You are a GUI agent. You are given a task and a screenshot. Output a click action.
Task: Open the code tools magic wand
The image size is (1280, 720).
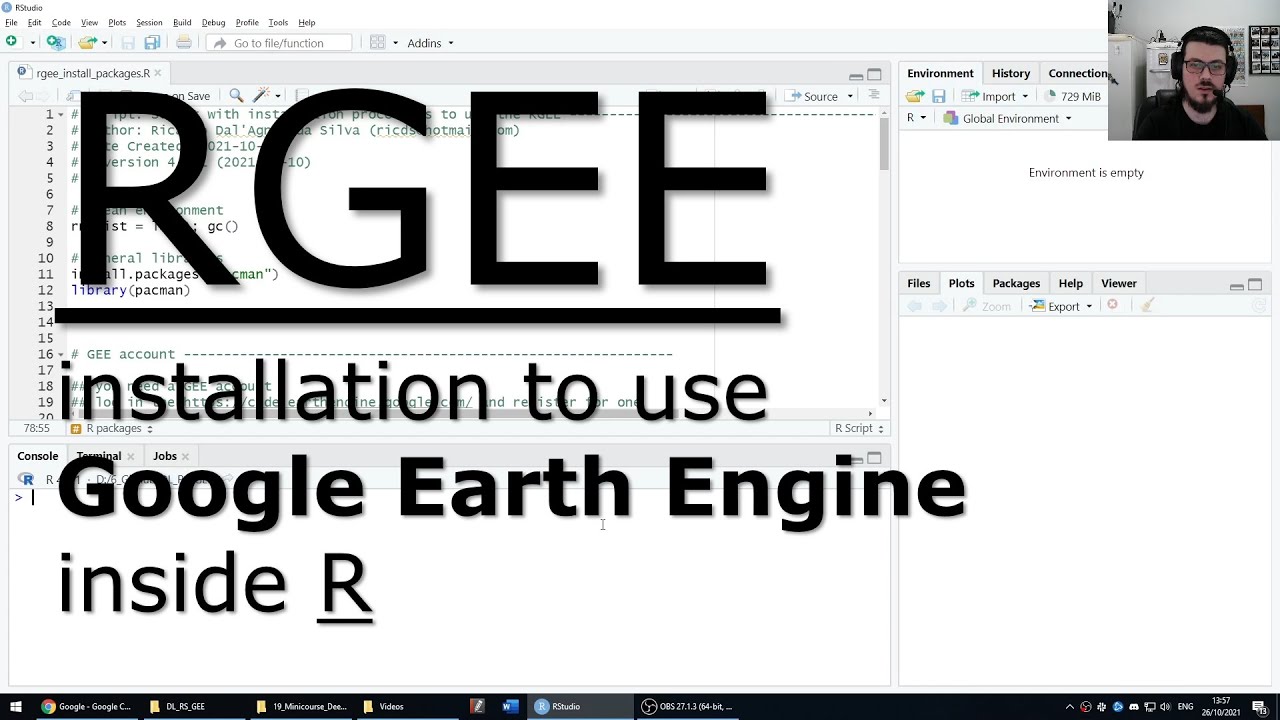(x=262, y=95)
